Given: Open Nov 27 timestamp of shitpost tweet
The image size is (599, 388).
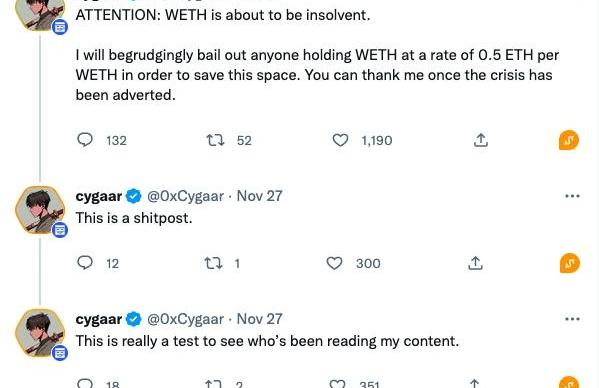Looking at the screenshot, I should coord(259,196).
